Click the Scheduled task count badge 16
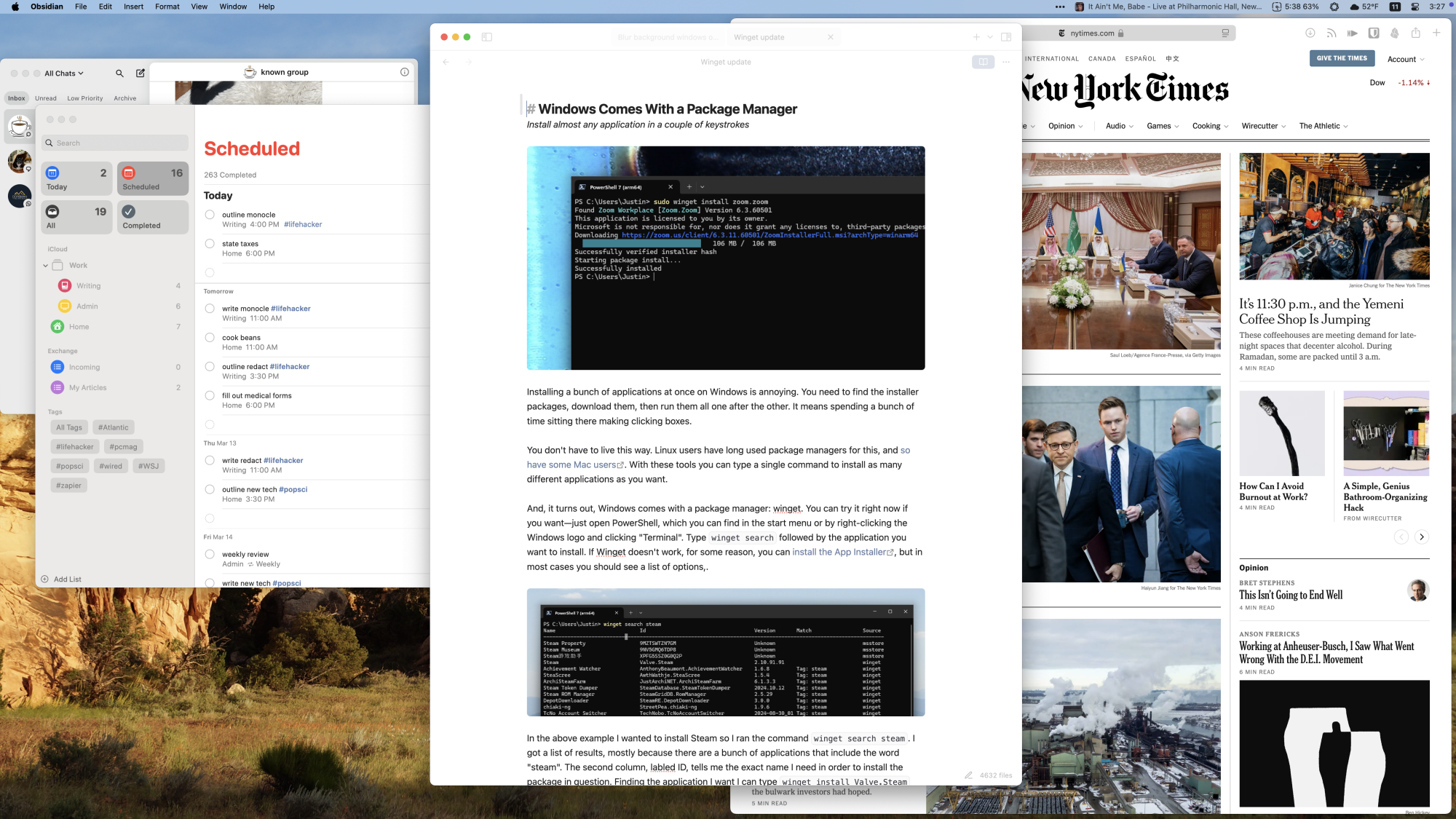The image size is (1456, 819). click(175, 172)
